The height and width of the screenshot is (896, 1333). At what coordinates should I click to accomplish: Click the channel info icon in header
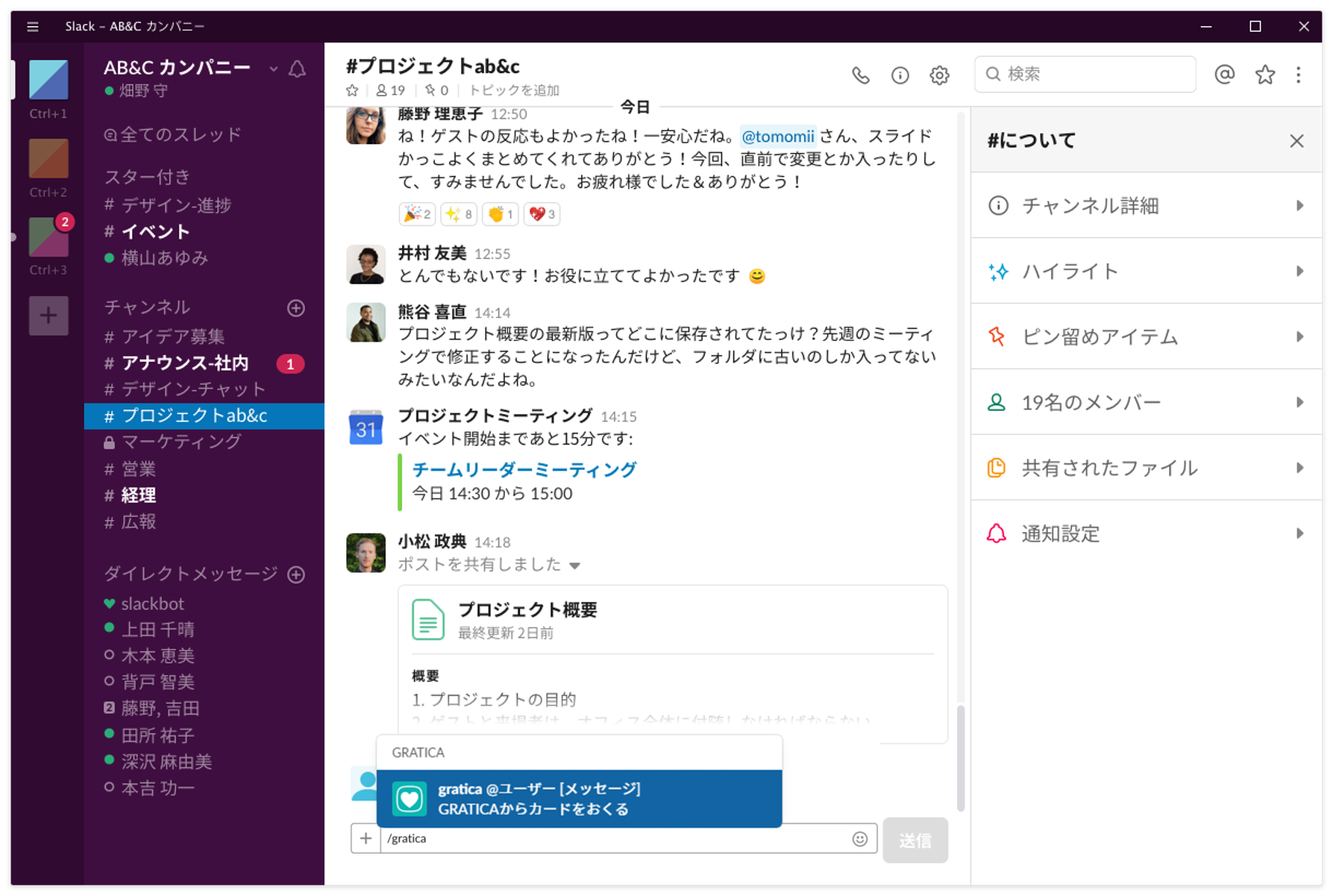click(x=900, y=75)
